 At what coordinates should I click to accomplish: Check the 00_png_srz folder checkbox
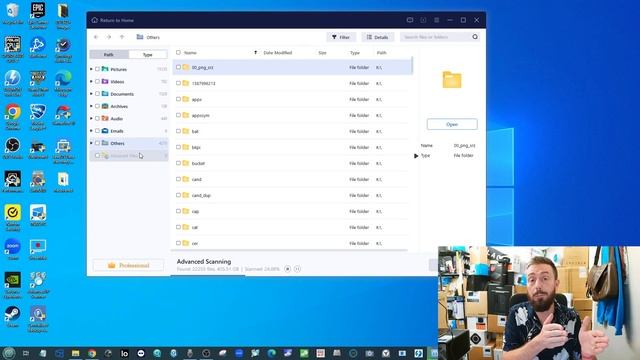[178, 67]
